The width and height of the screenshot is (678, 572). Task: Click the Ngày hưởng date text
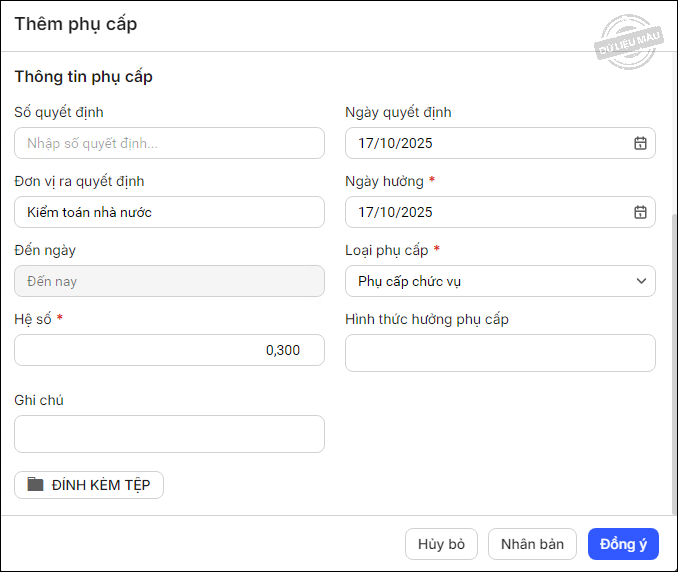(x=396, y=212)
